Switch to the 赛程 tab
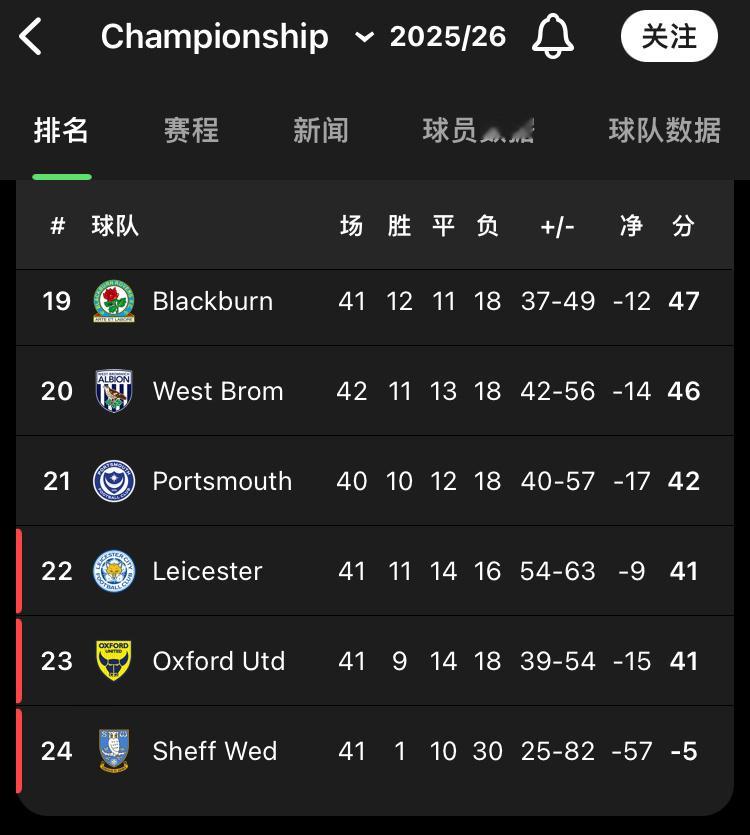The image size is (750, 835). pos(191,130)
